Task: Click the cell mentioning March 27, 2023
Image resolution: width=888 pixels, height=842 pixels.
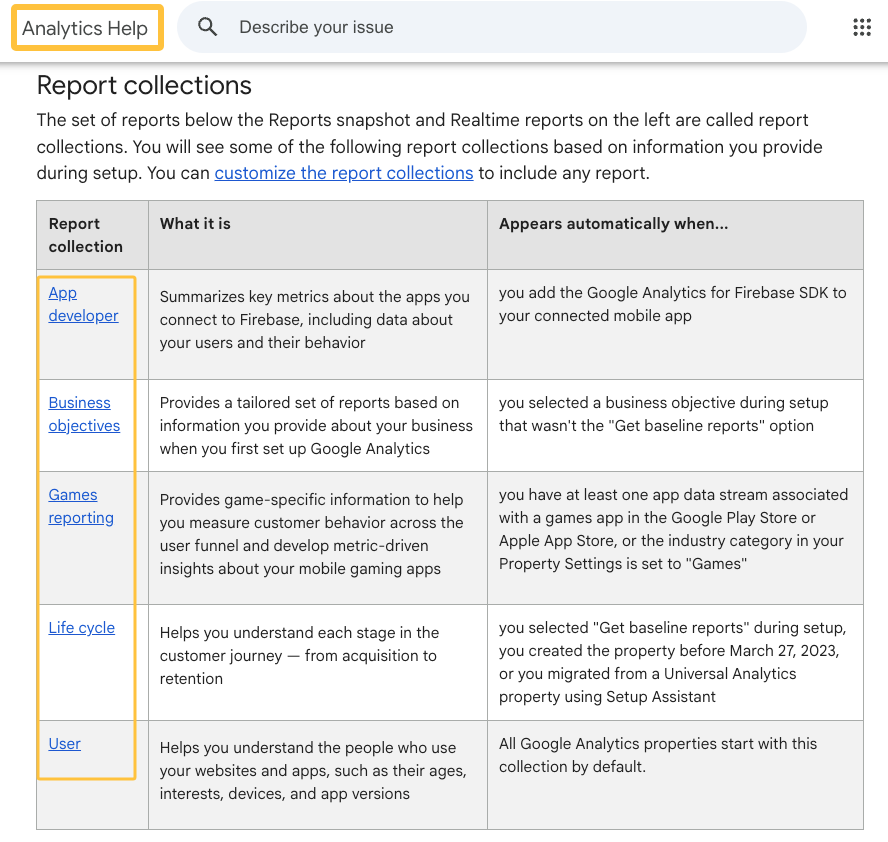Action: coord(675,663)
